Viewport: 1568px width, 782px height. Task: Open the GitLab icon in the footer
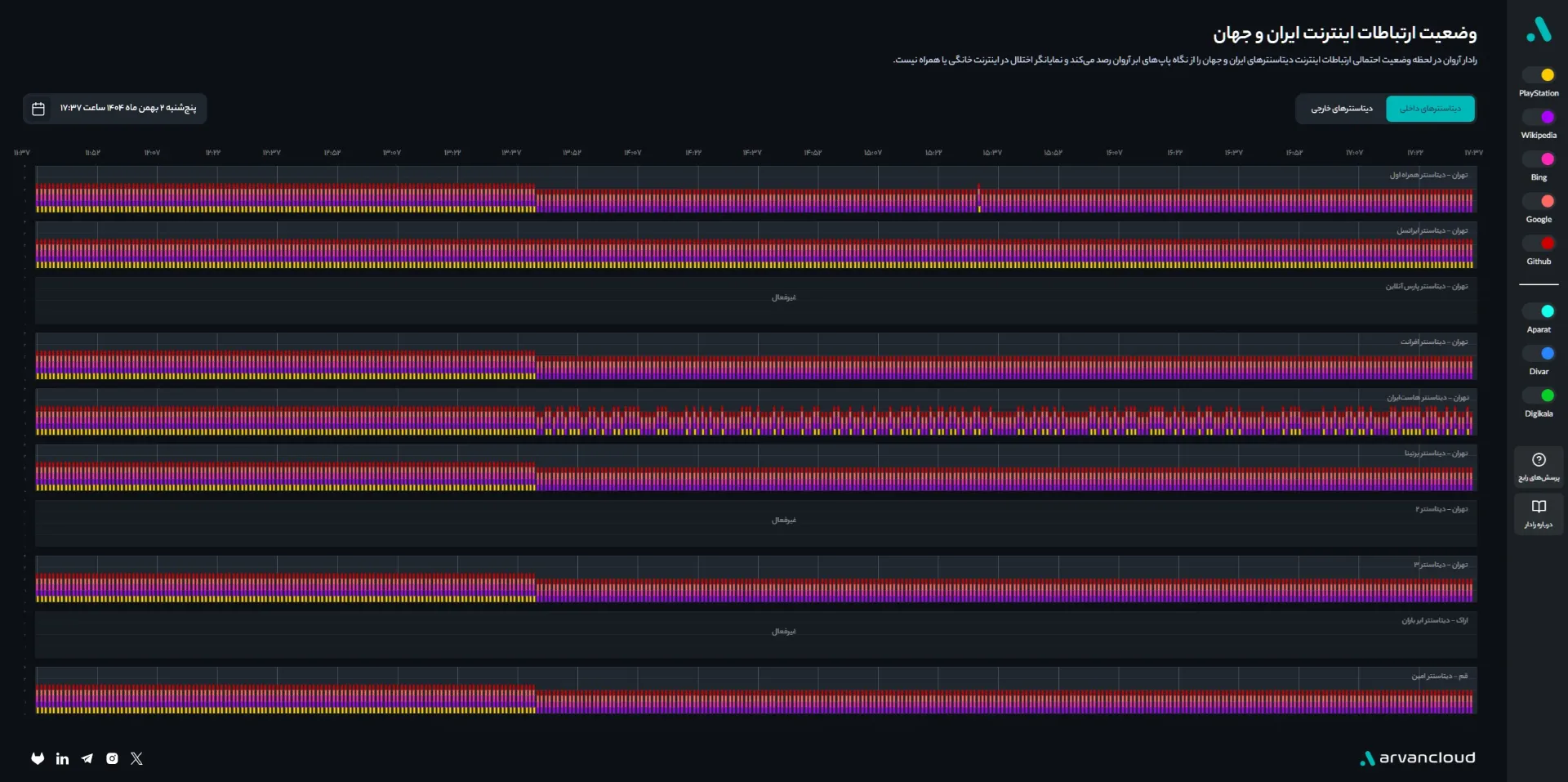[38, 758]
